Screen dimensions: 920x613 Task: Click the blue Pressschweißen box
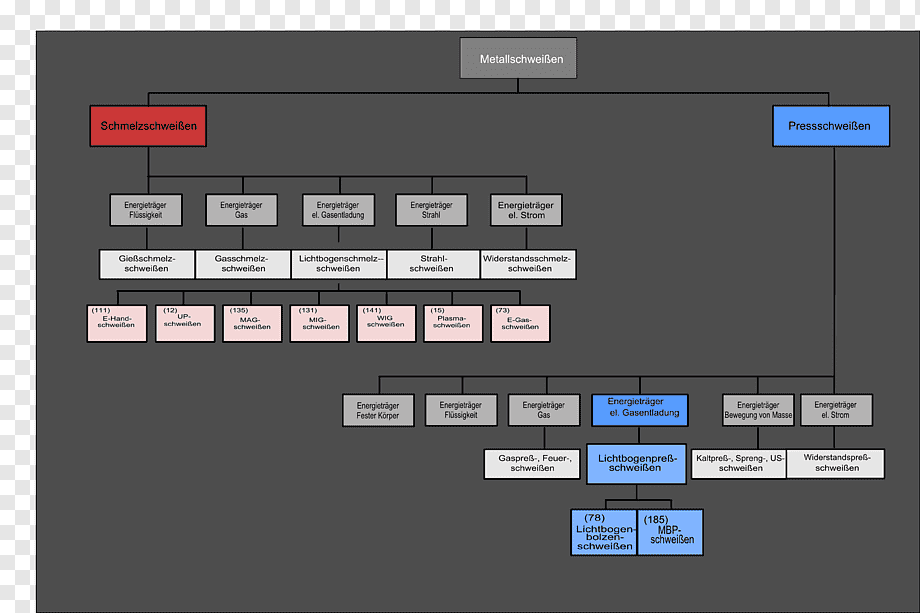pos(831,126)
